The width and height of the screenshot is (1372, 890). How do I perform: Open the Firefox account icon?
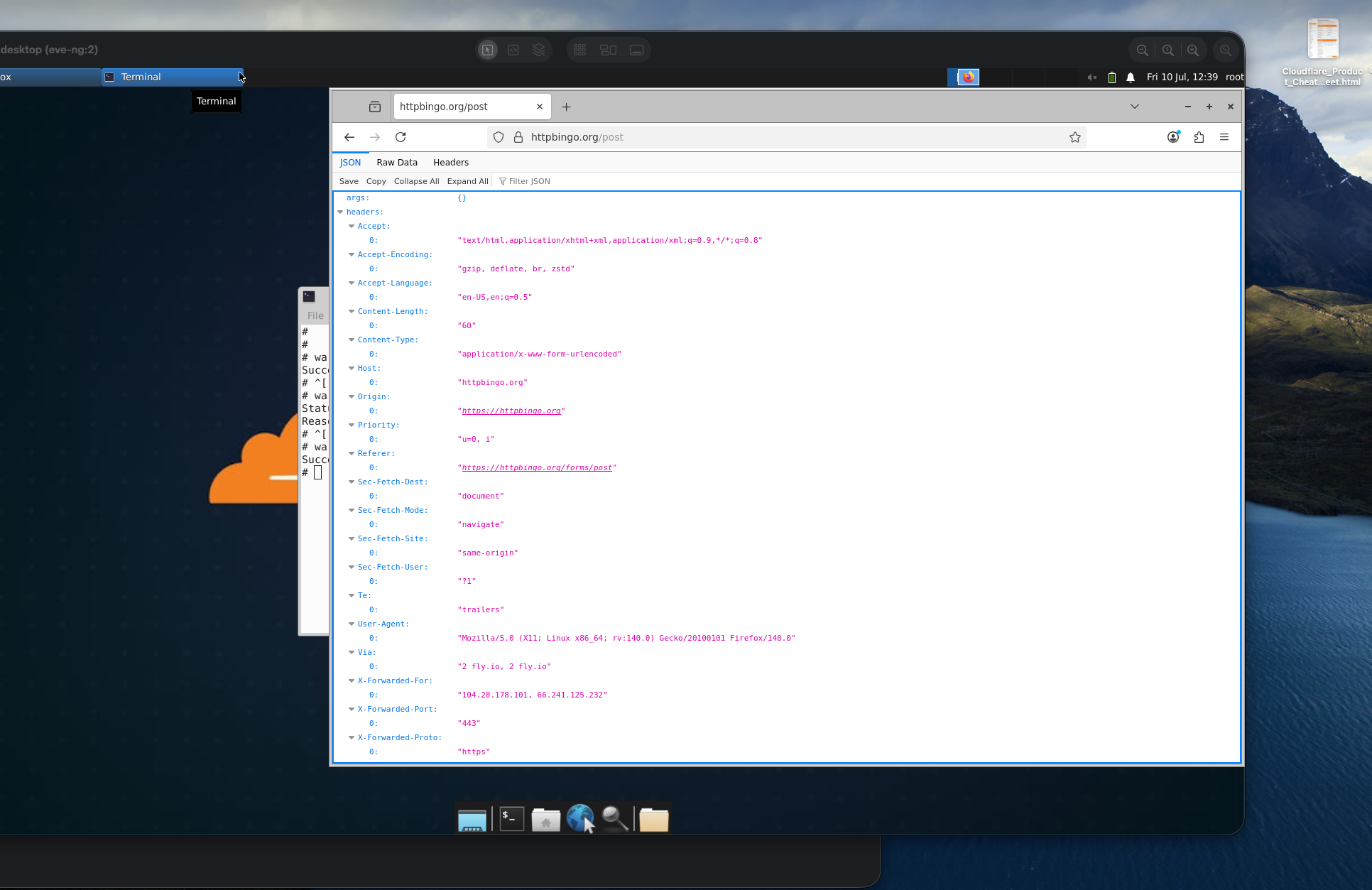click(x=1173, y=137)
